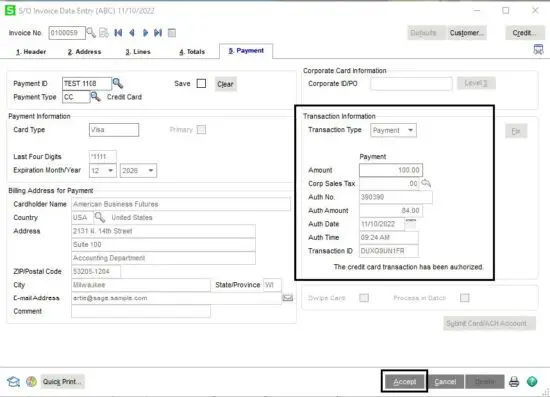Switch to the Lines tab
Image resolution: width=550 pixels, height=397 pixels.
138,52
